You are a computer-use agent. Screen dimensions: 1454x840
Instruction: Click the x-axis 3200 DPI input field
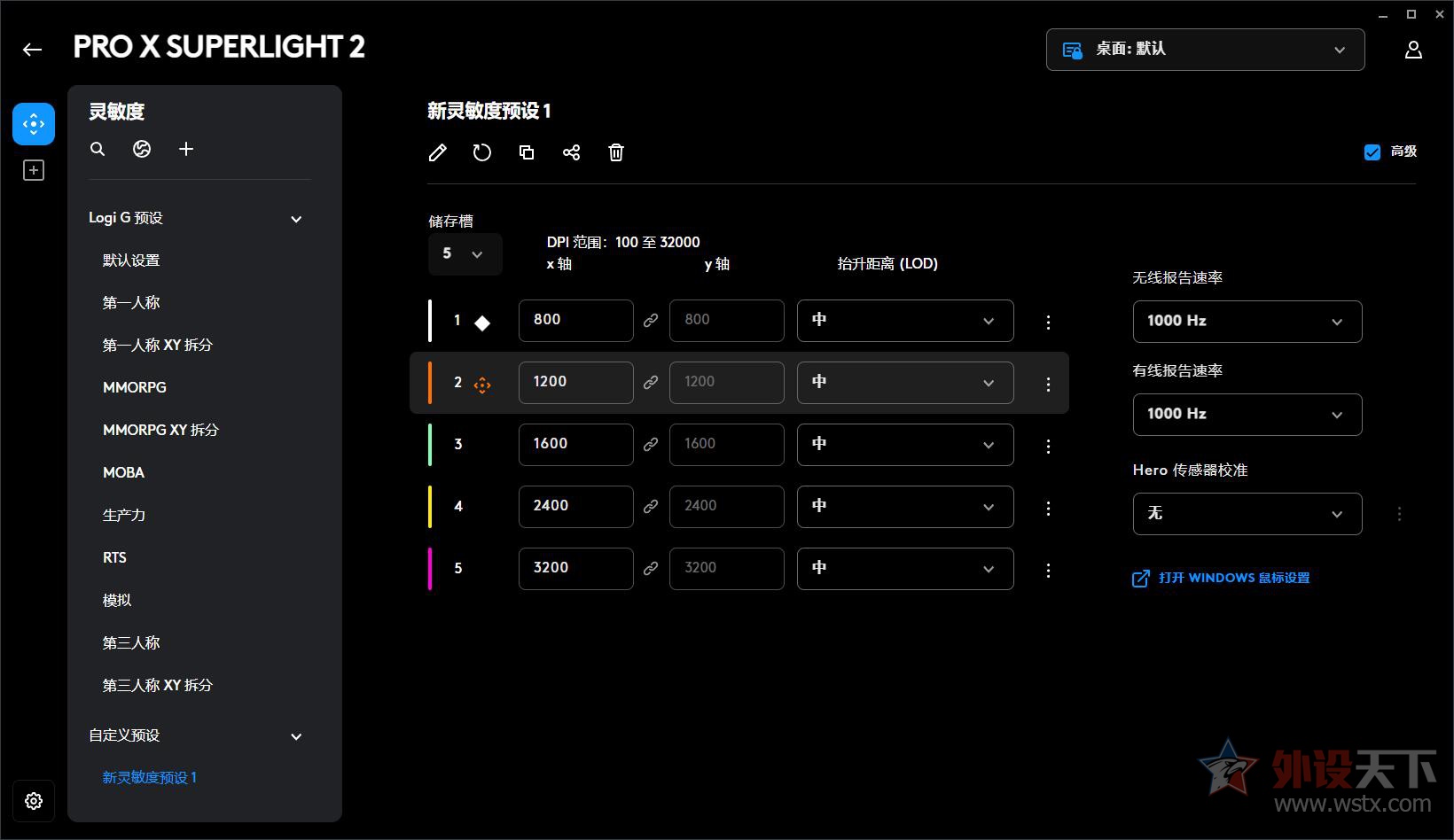click(576, 569)
